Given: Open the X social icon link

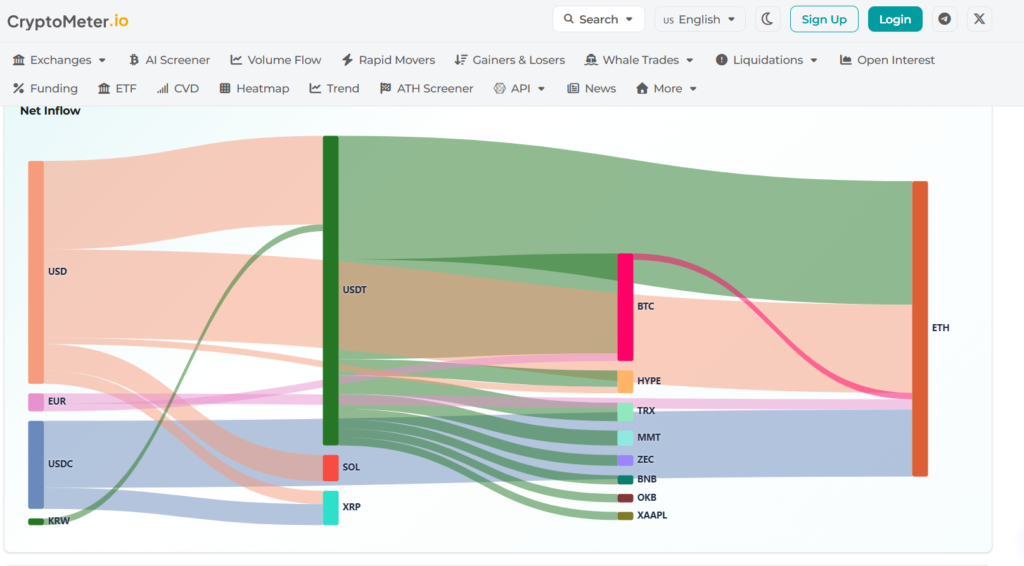Looking at the screenshot, I should tap(979, 19).
